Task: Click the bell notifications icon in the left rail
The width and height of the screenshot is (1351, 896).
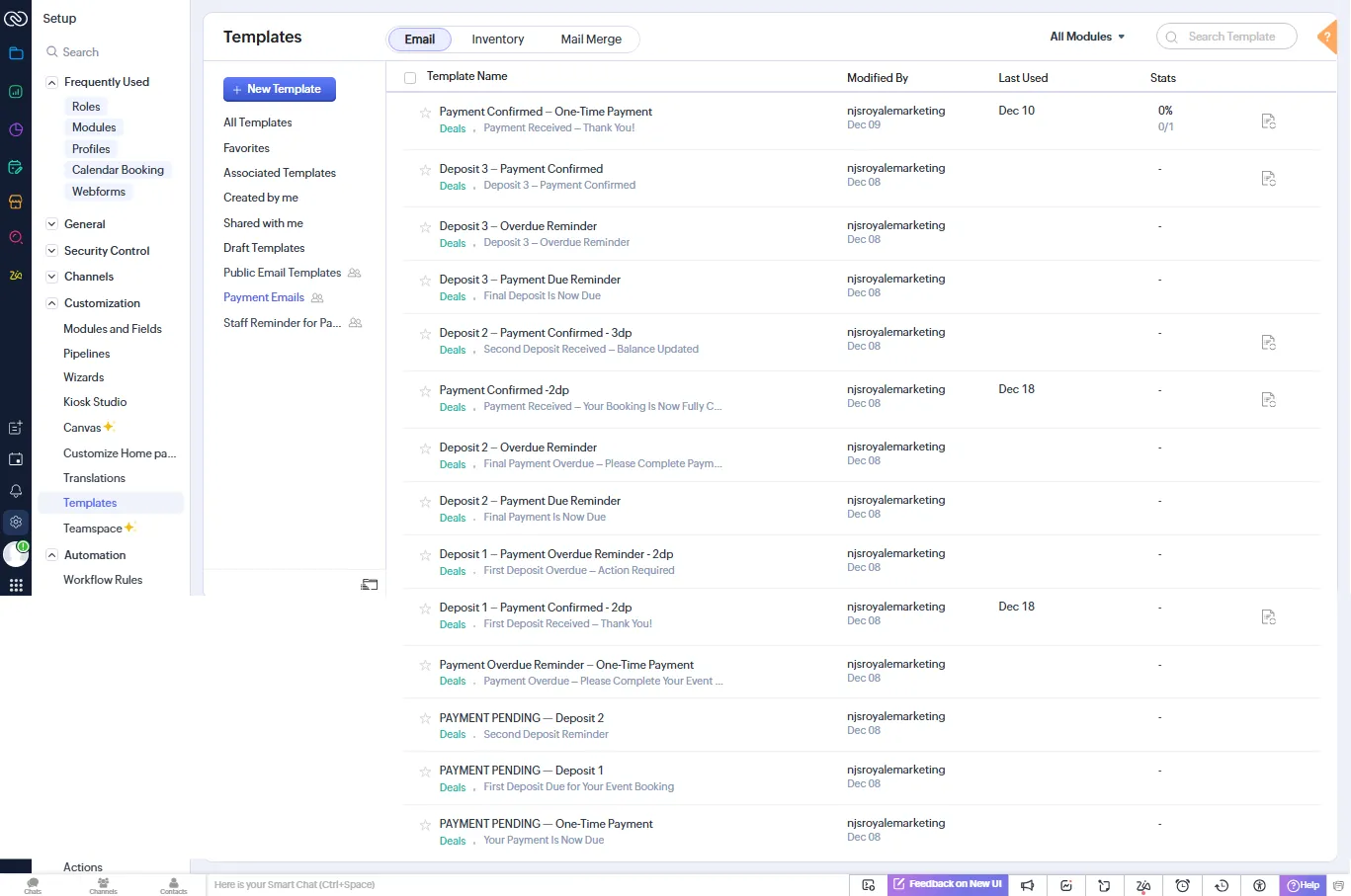Action: 16,491
